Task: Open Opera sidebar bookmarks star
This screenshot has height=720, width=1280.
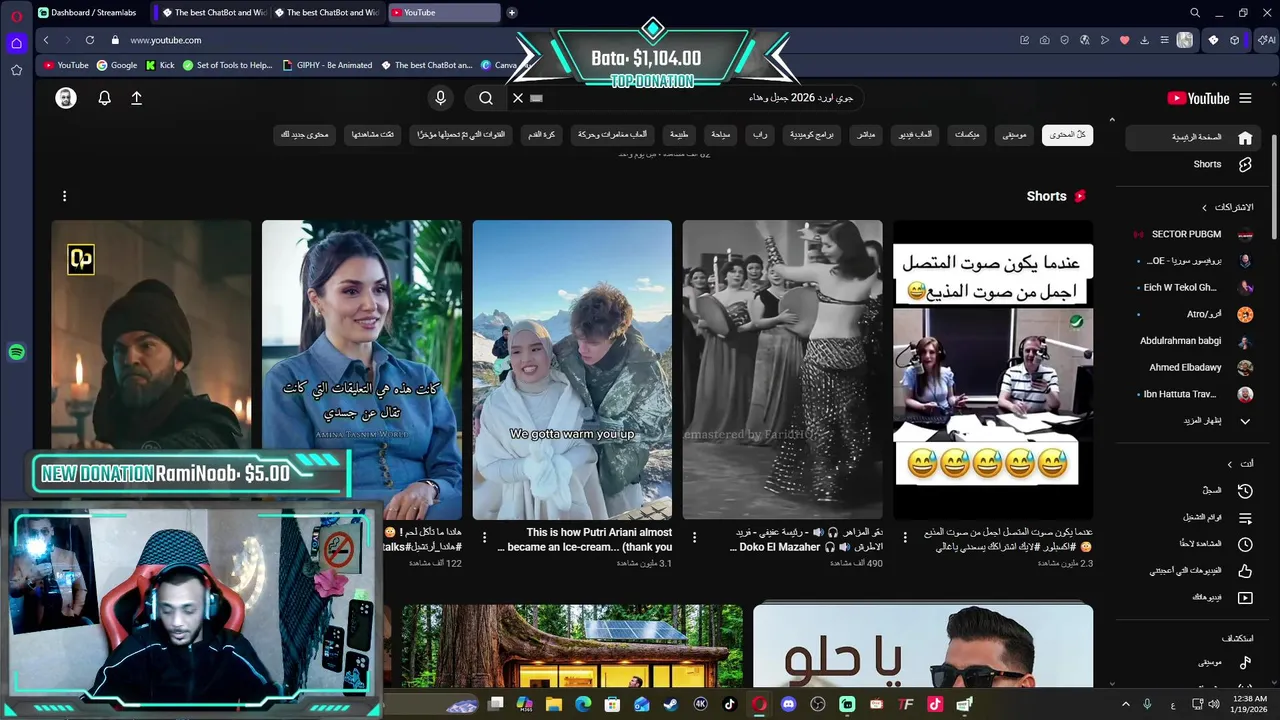Action: 16,70
